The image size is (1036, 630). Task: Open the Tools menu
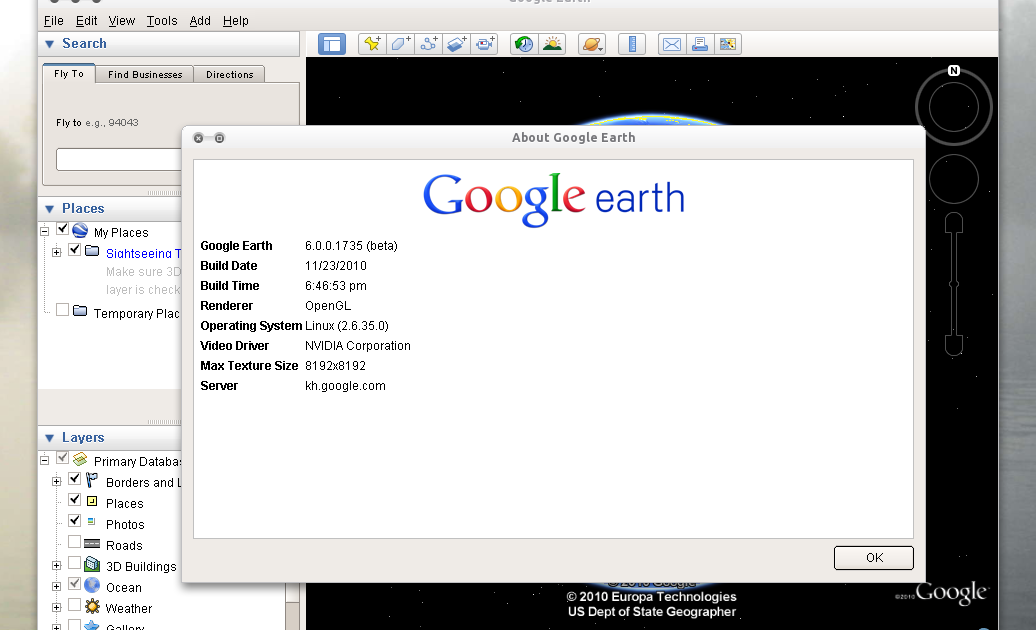[162, 20]
